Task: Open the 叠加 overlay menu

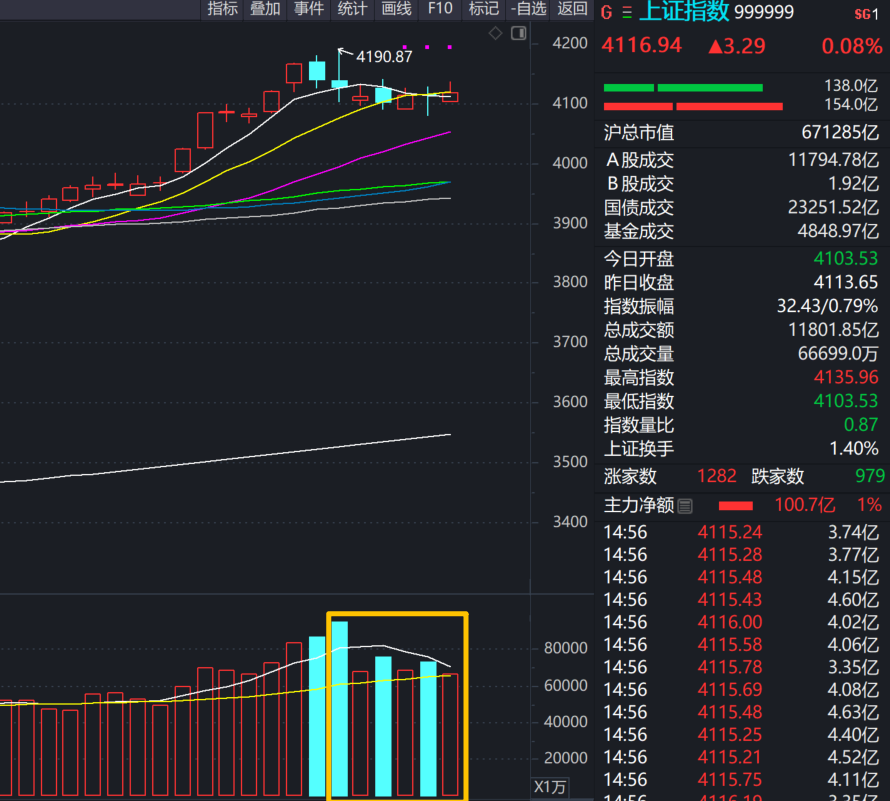Action: tap(265, 9)
